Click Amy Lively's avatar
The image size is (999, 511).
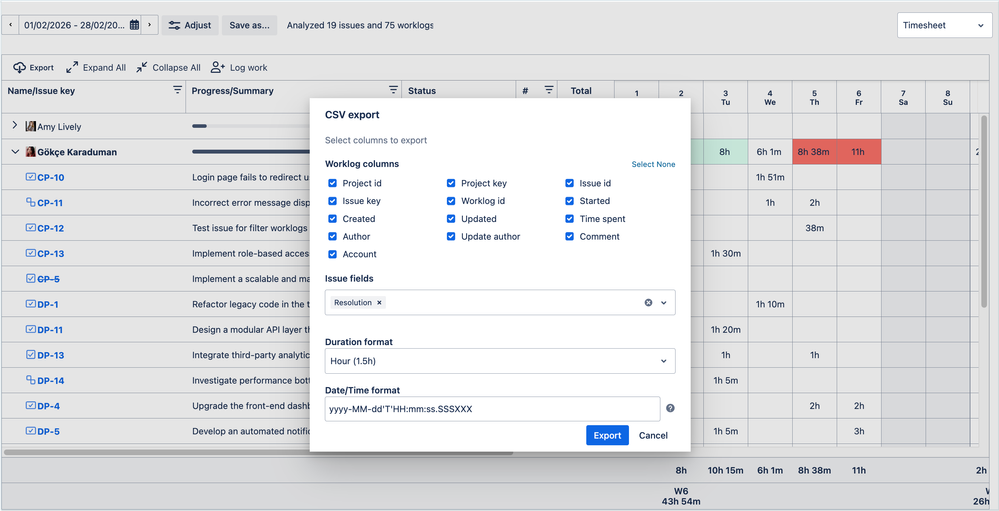[x=30, y=127]
